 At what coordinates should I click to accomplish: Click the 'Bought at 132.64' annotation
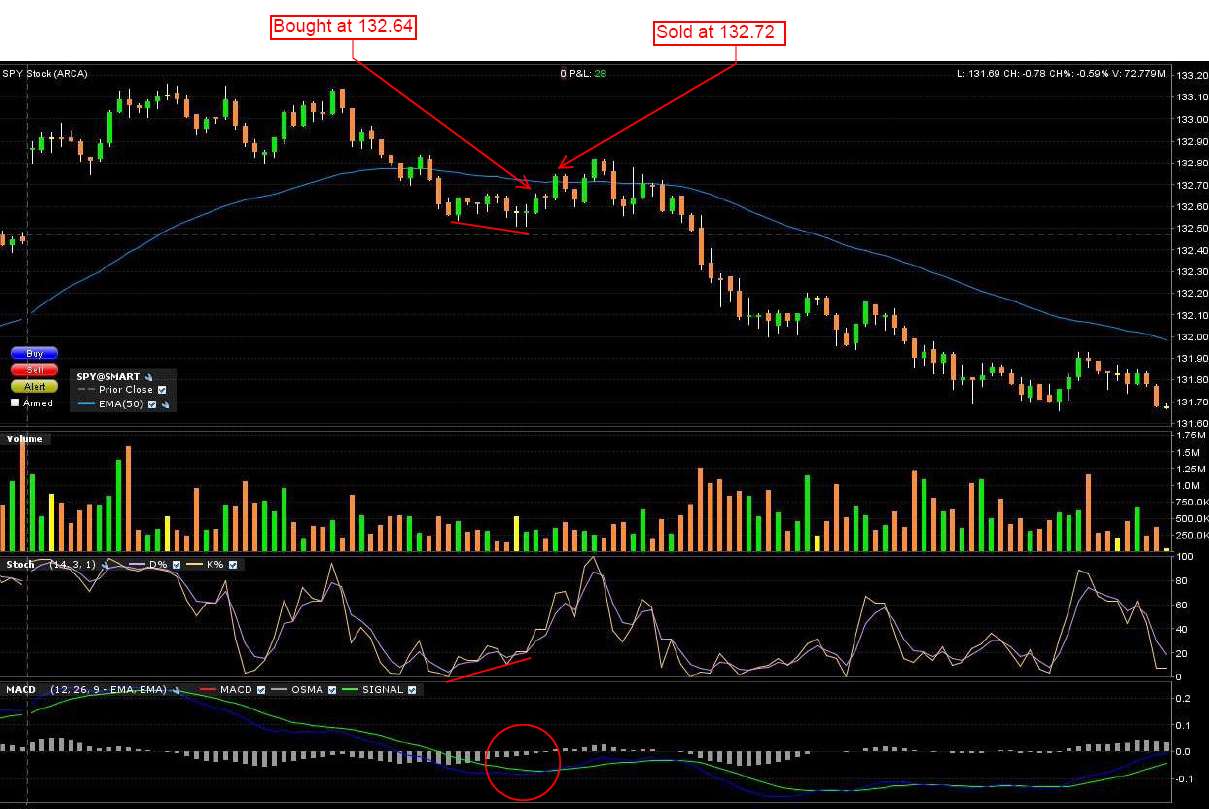(x=343, y=27)
